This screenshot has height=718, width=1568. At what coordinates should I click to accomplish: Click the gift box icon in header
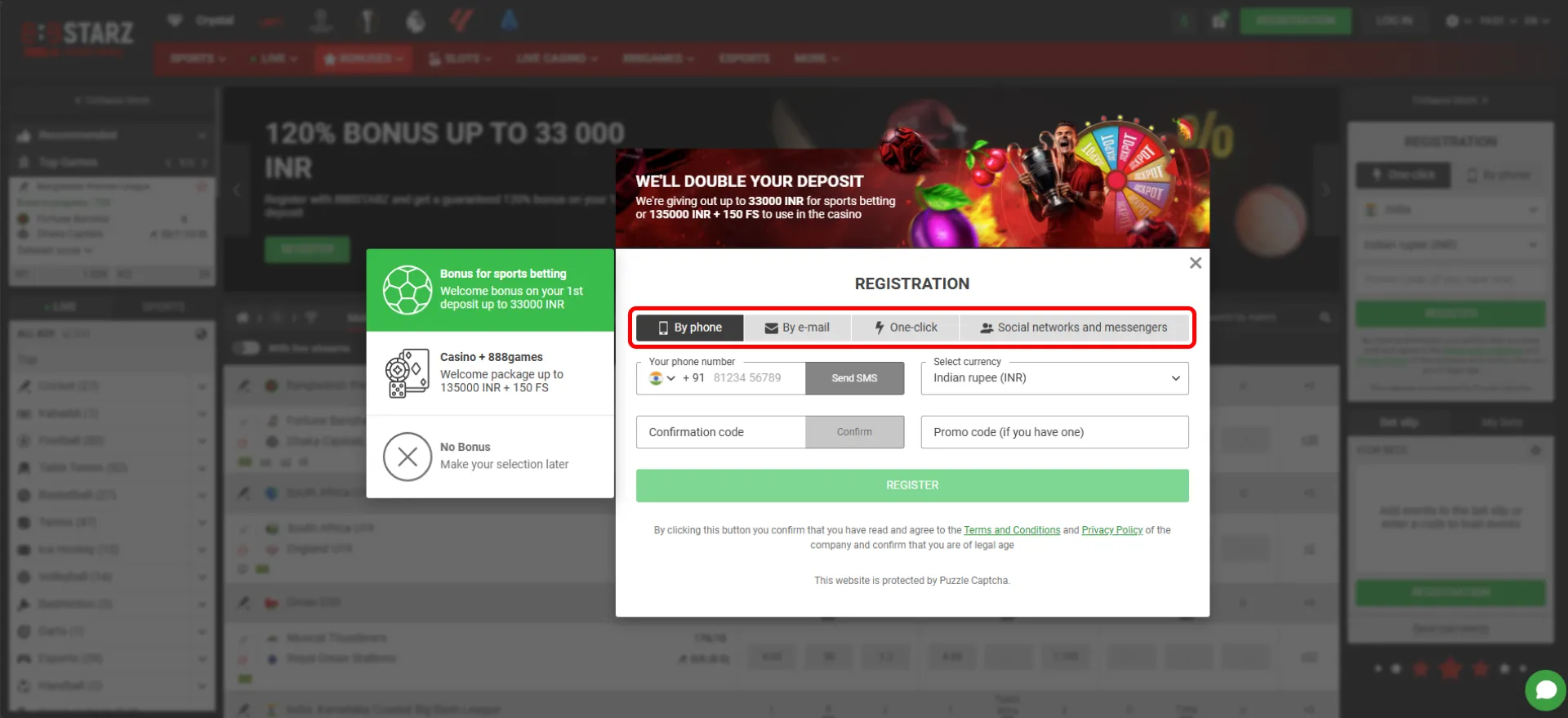click(x=1218, y=20)
